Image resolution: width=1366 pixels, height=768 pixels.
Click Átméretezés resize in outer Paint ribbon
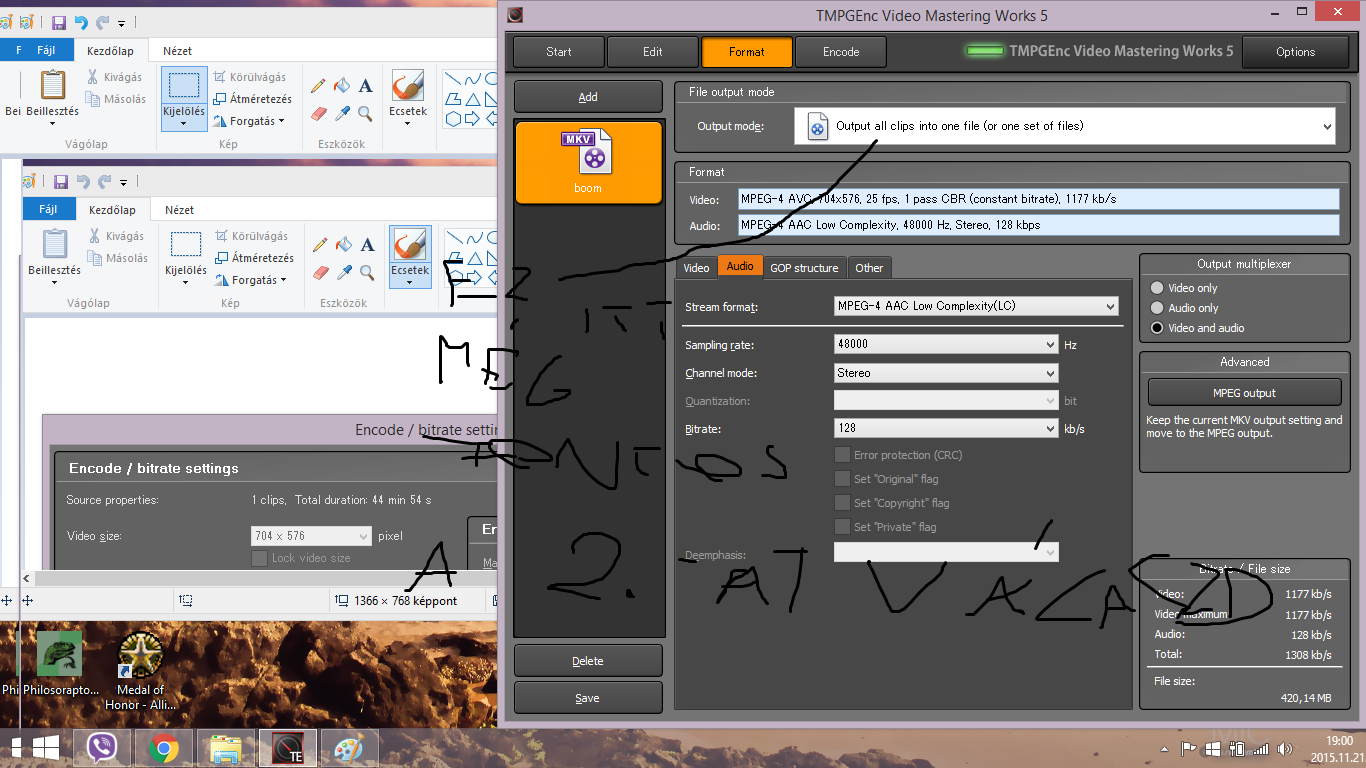(x=252, y=99)
